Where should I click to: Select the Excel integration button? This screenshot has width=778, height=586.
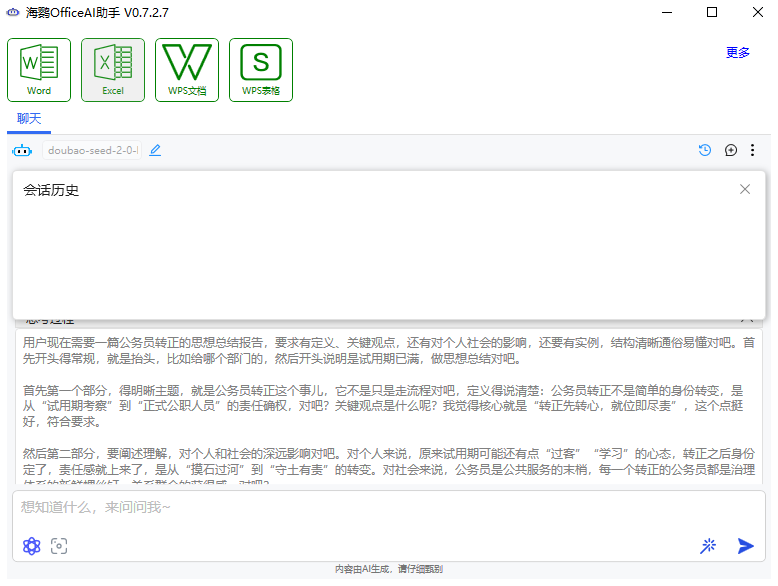(113, 70)
